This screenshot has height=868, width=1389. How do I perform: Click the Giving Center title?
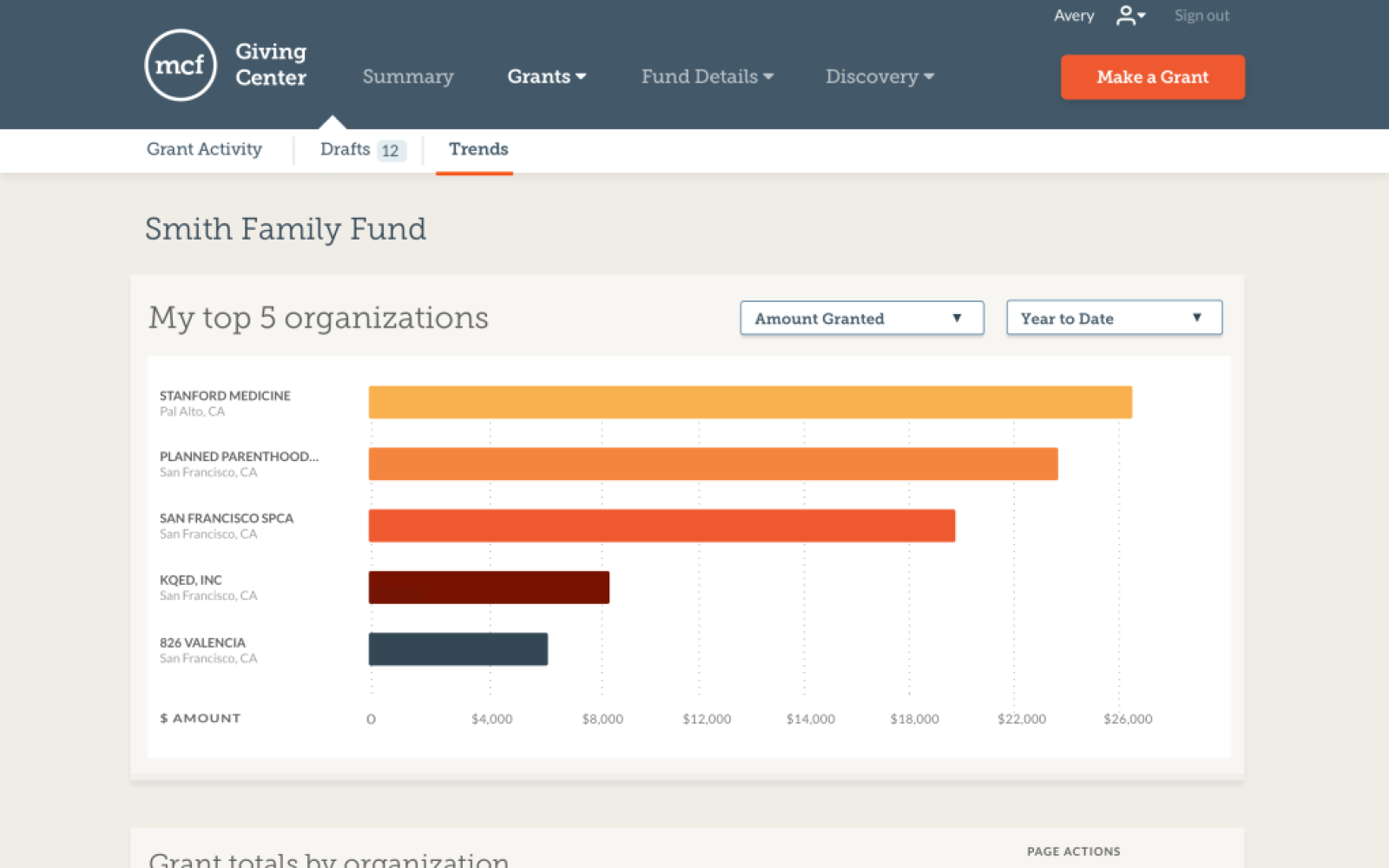click(271, 65)
